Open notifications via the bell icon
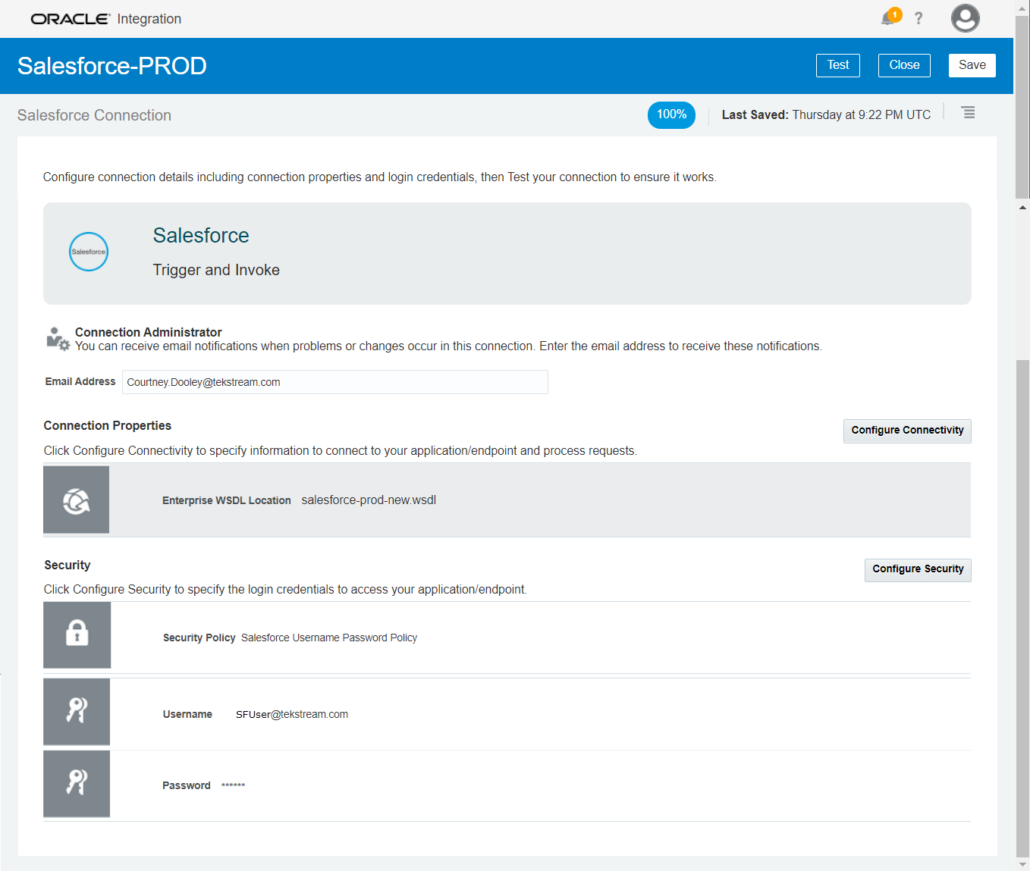1030x871 pixels. [889, 17]
